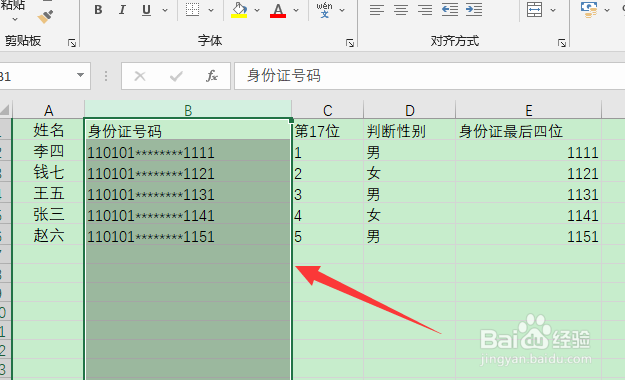Select column D header
625x380 pixels.
tap(409, 110)
